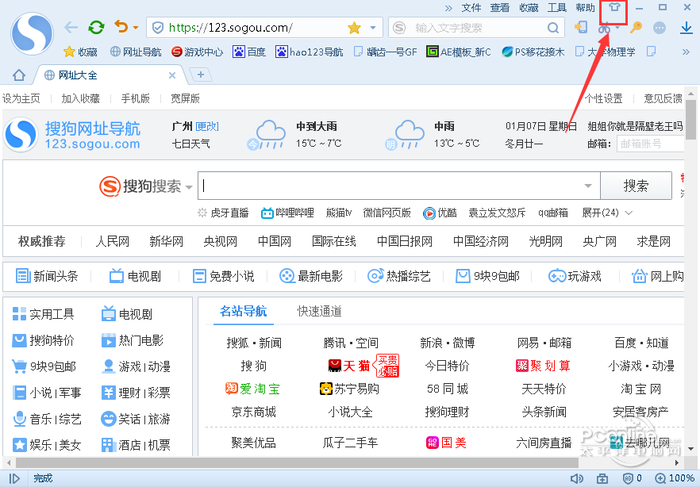700x487 pixels.
Task: Open the 苏宁易购 site link
Action: [350, 389]
